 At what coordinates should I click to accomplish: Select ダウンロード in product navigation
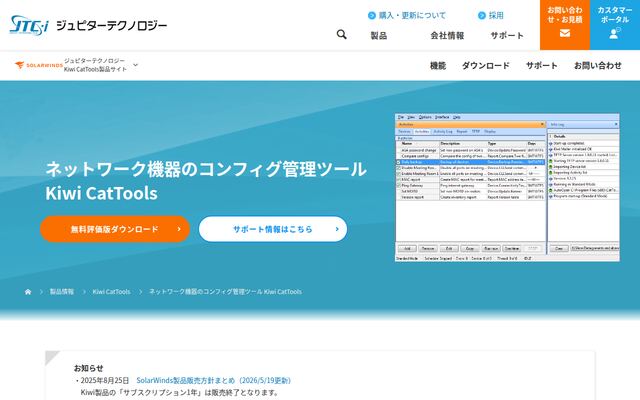point(486,65)
